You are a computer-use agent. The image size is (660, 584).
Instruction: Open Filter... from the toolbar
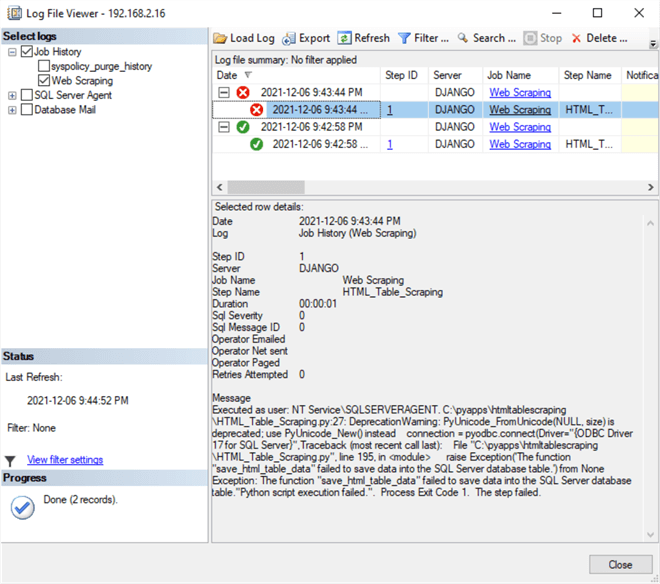(x=431, y=38)
